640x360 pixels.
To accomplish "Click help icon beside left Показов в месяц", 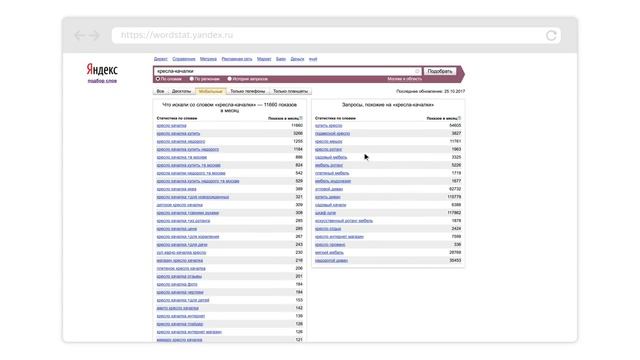I will click(301, 118).
